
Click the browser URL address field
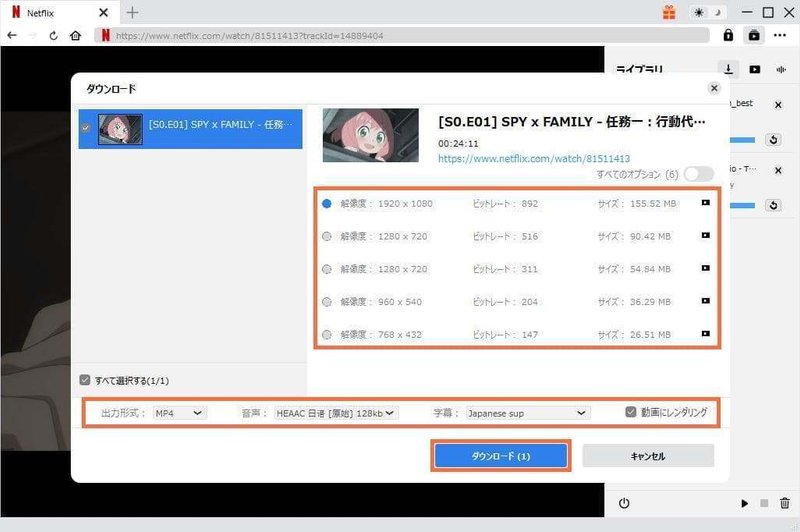coord(402,35)
